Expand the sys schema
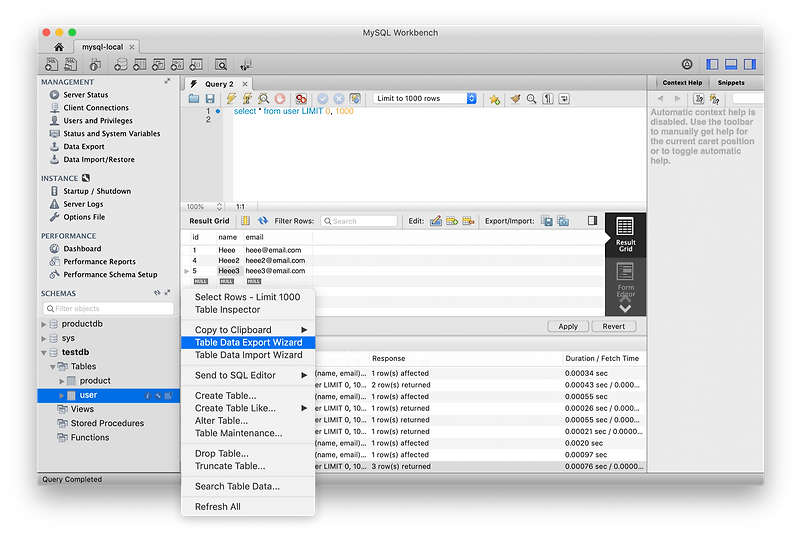This screenshot has height=533, width=800. point(43,338)
